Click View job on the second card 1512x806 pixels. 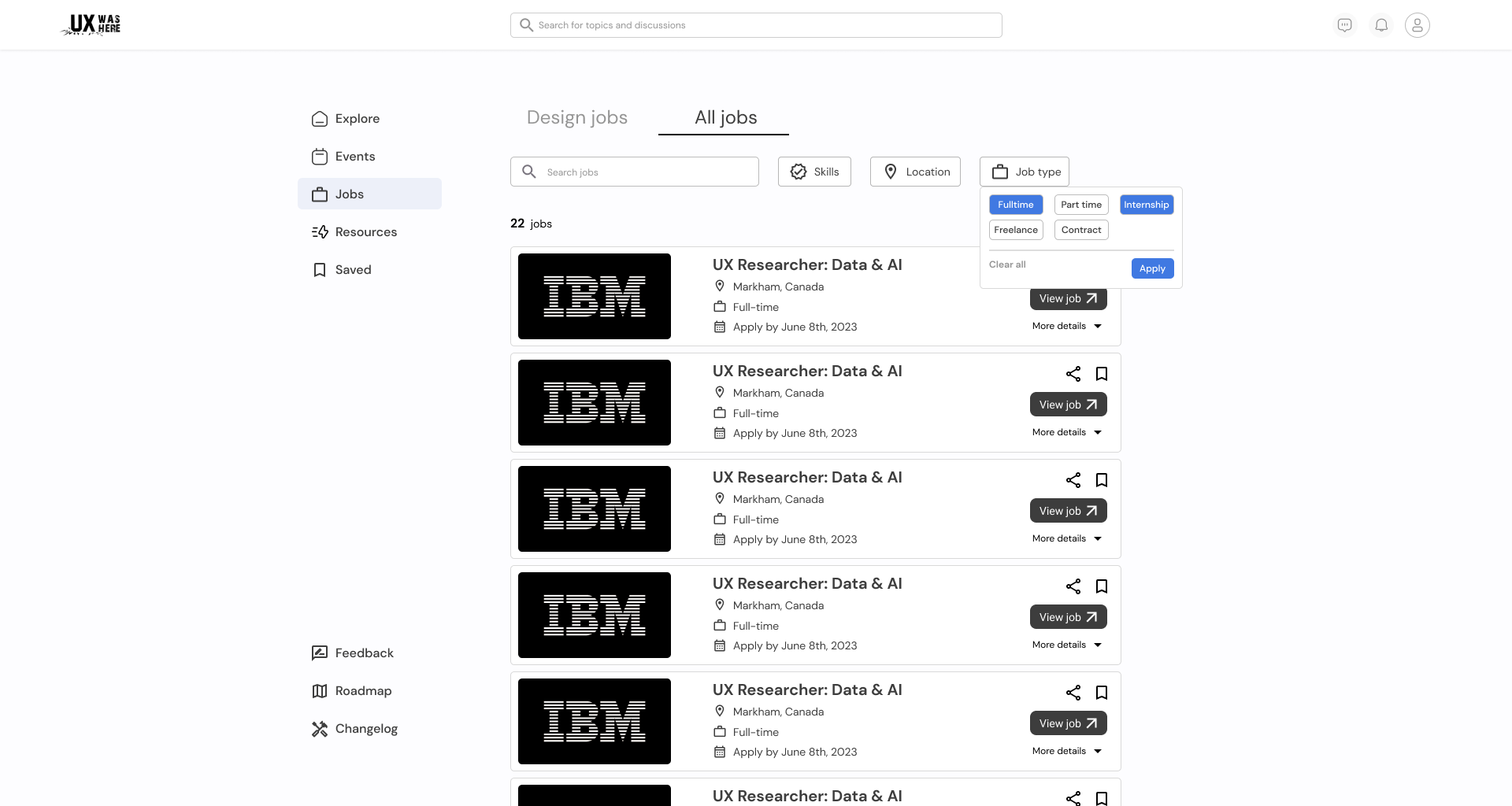click(1069, 405)
